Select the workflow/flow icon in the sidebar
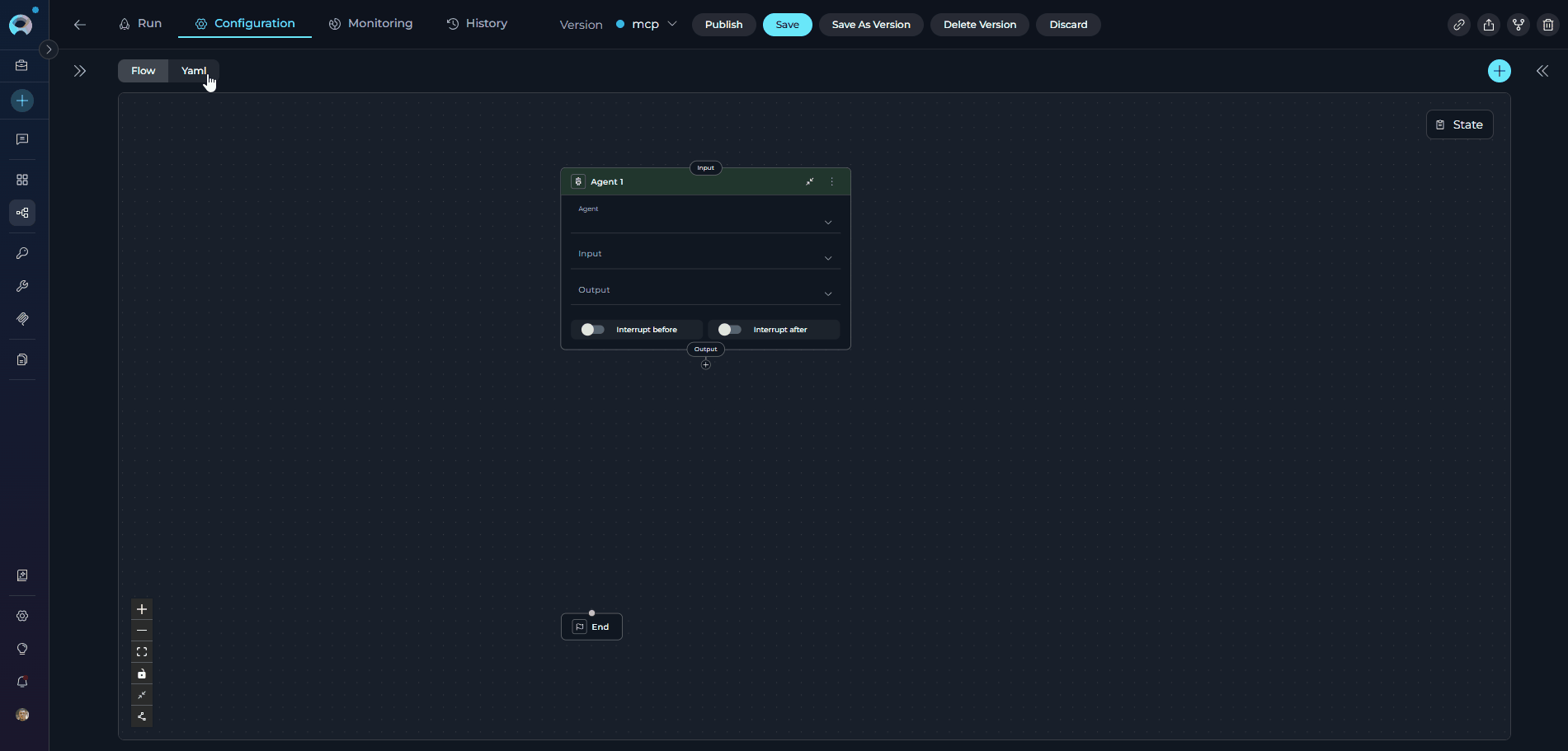The width and height of the screenshot is (1568, 751). coord(22,212)
